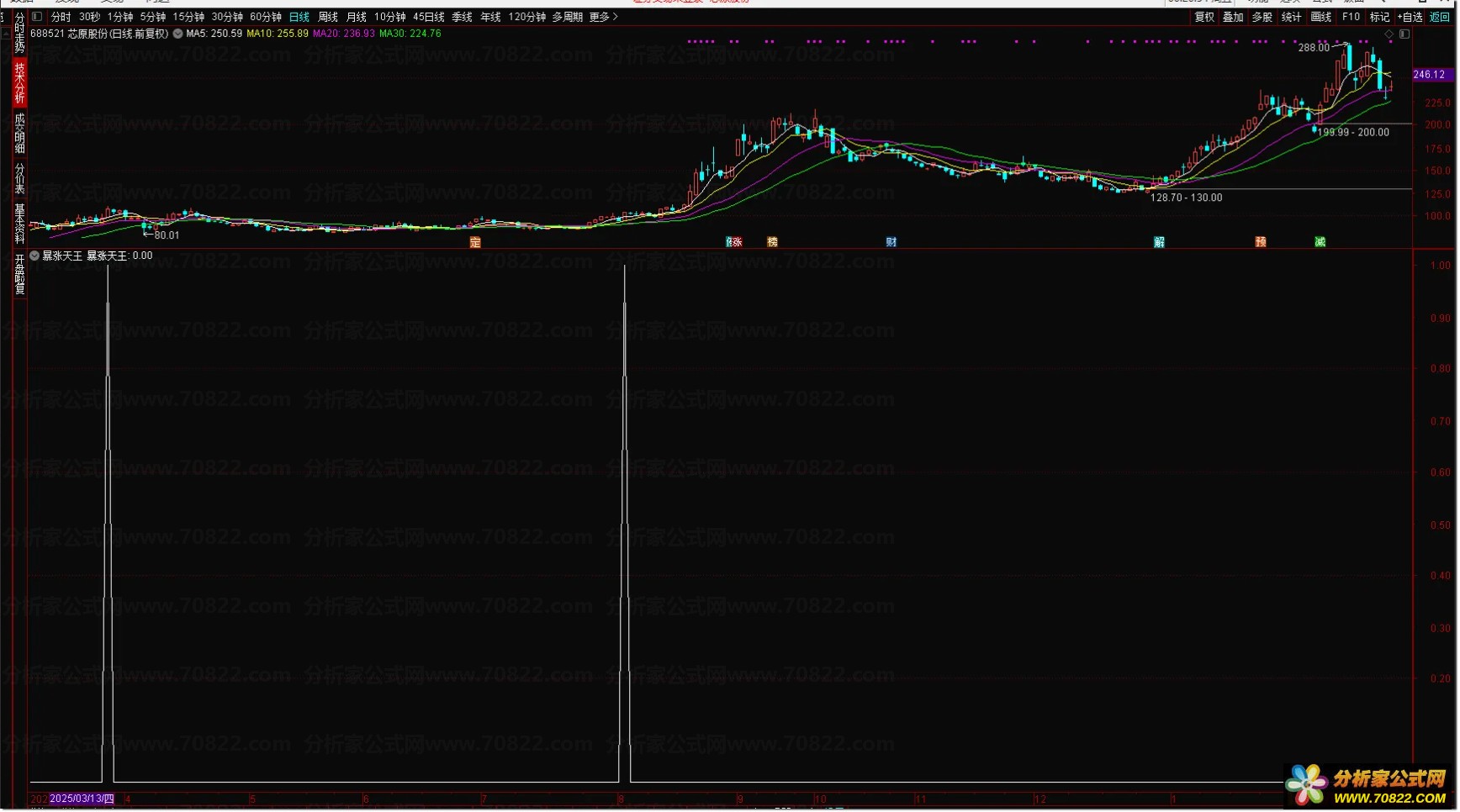Open the 多股 multi-stock view
The width and height of the screenshot is (1460, 812).
coord(1262,17)
